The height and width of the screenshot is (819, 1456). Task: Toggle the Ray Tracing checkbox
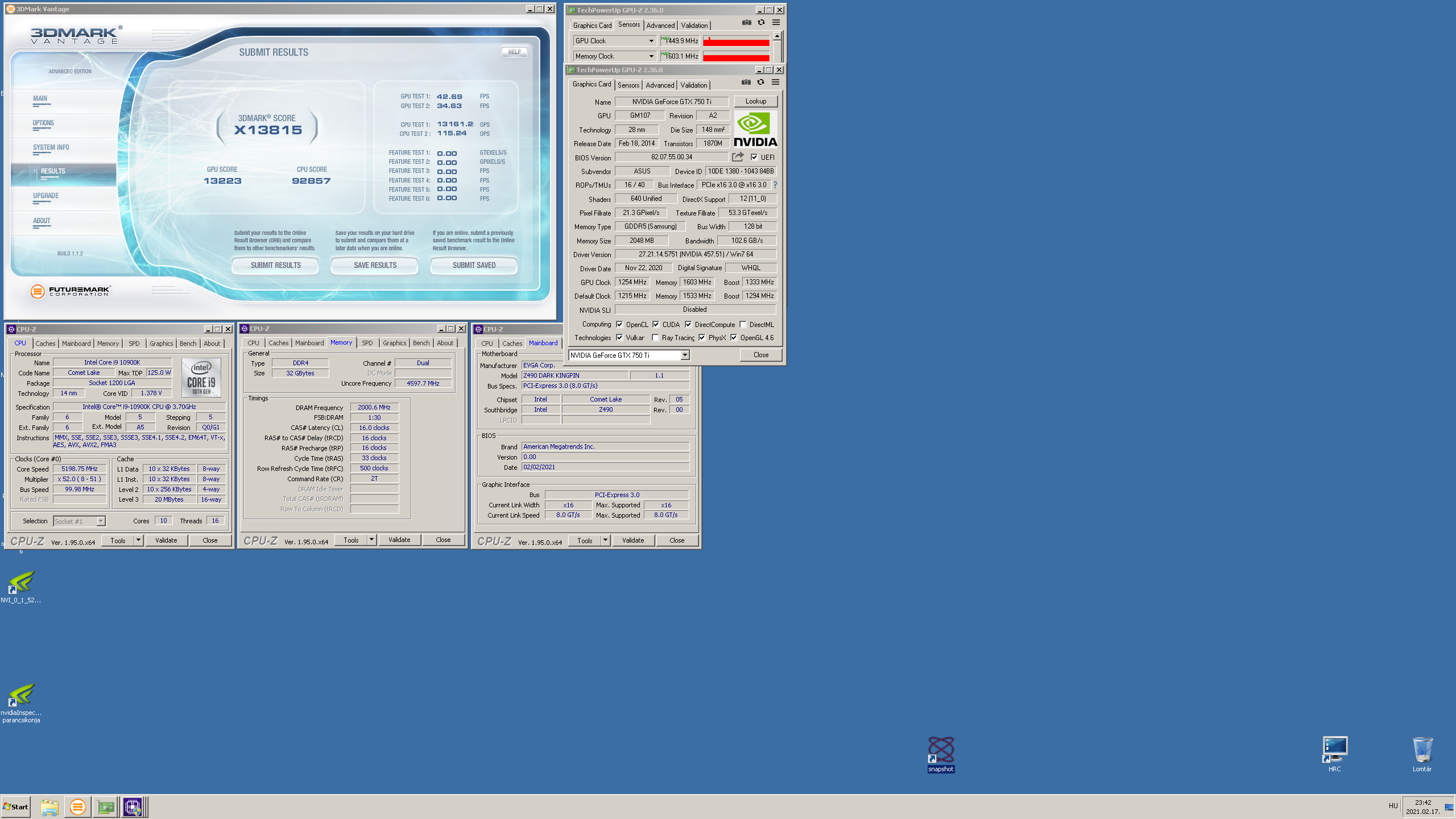655,338
